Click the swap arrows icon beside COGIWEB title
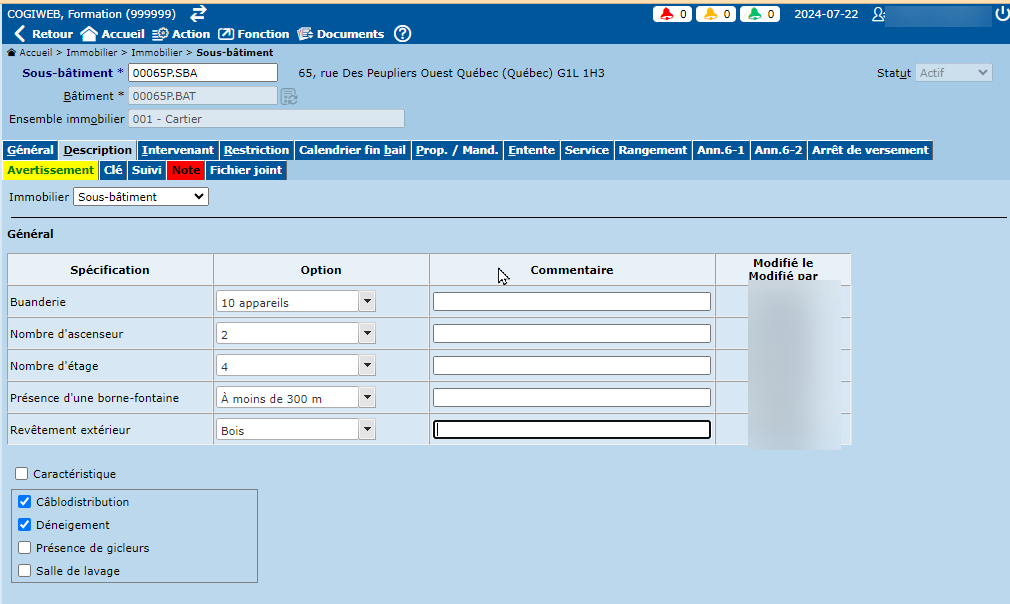This screenshot has width=1010, height=604. [x=198, y=13]
